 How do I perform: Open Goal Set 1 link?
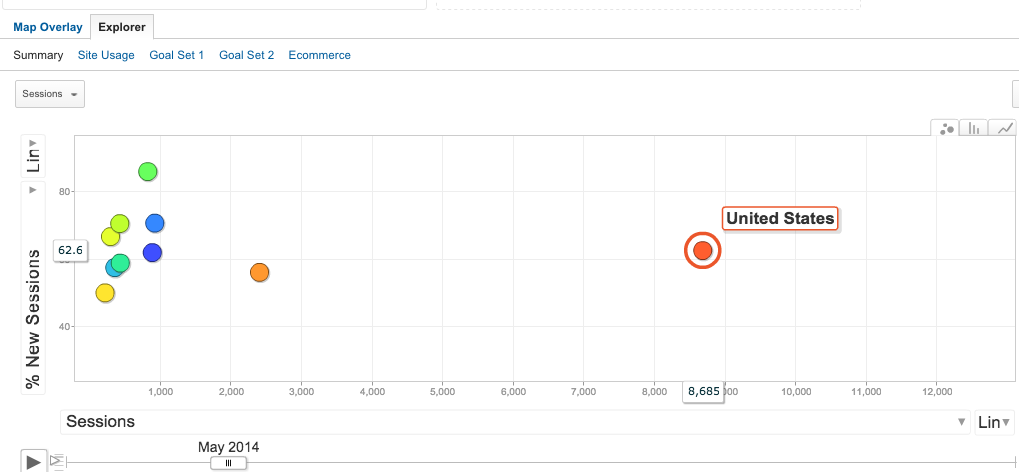coord(177,55)
